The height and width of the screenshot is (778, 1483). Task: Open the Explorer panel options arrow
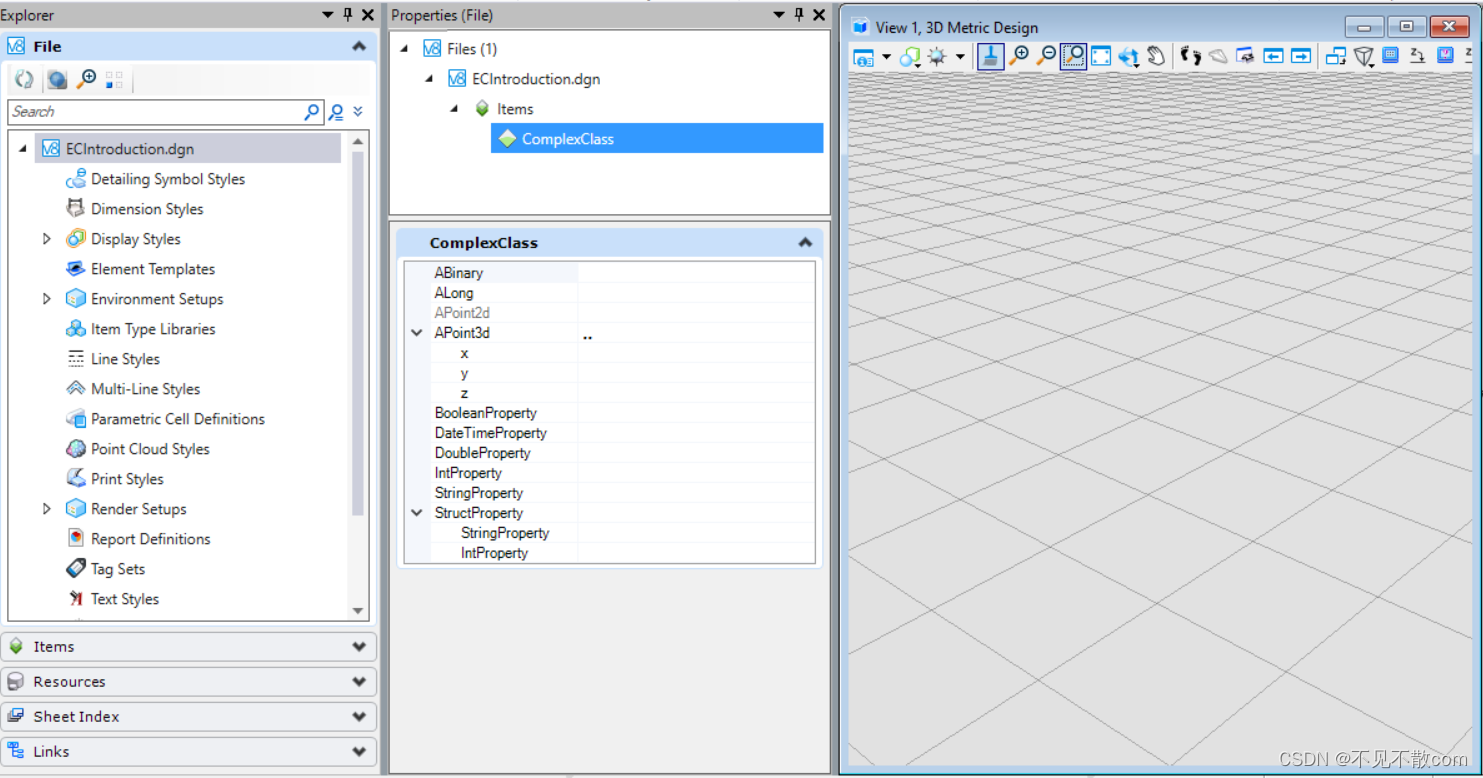(x=328, y=15)
